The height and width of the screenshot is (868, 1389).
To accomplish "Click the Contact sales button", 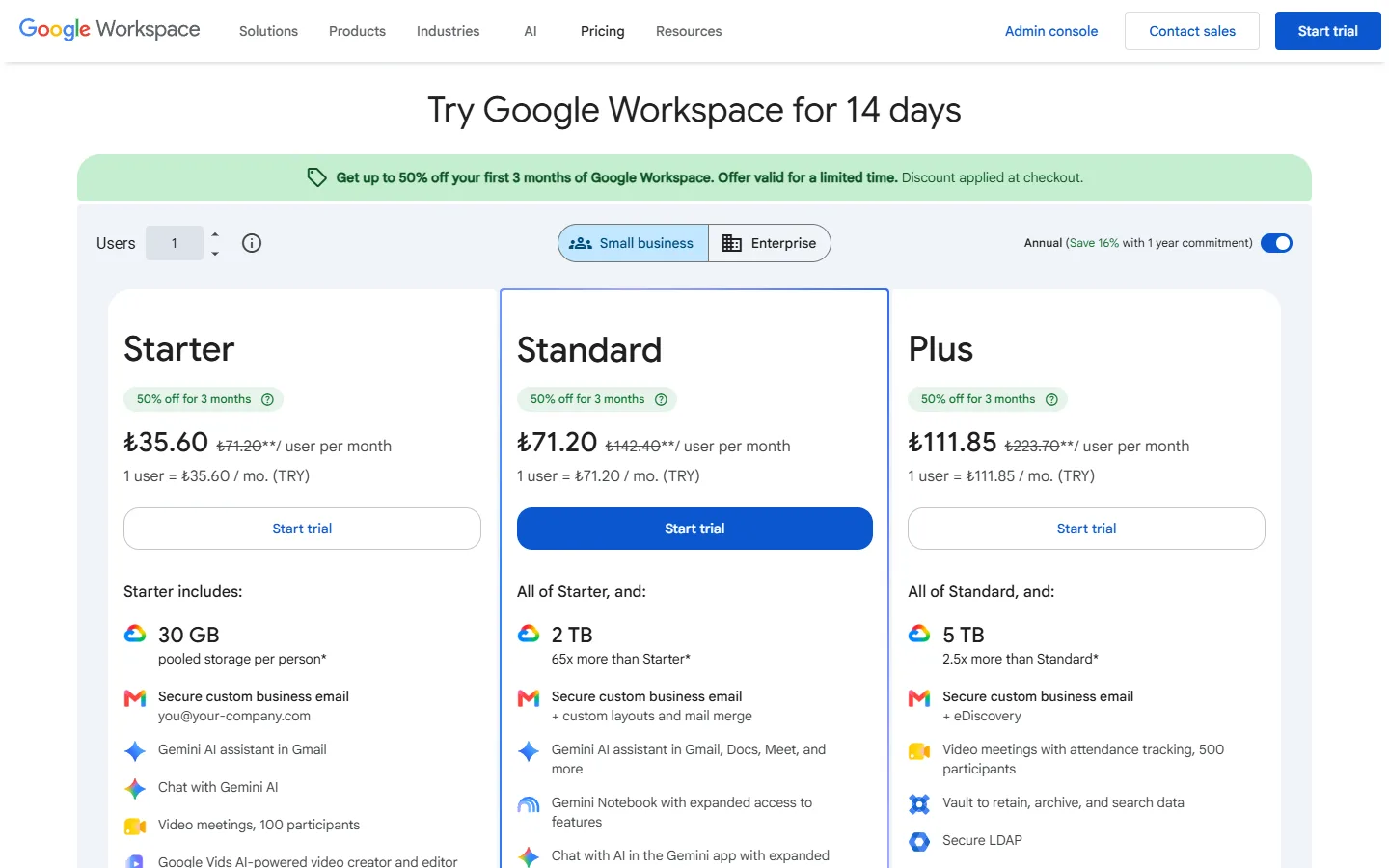I will tap(1192, 31).
